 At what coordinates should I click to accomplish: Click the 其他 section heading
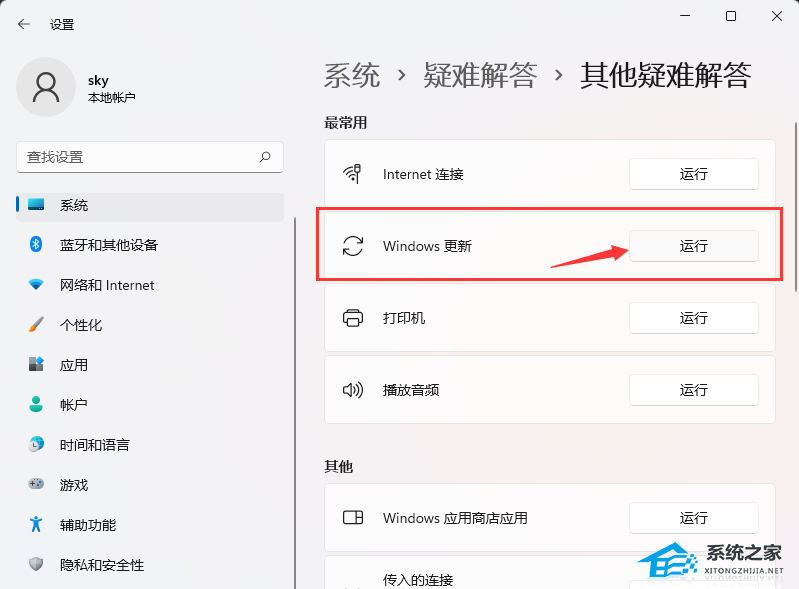coord(338,466)
